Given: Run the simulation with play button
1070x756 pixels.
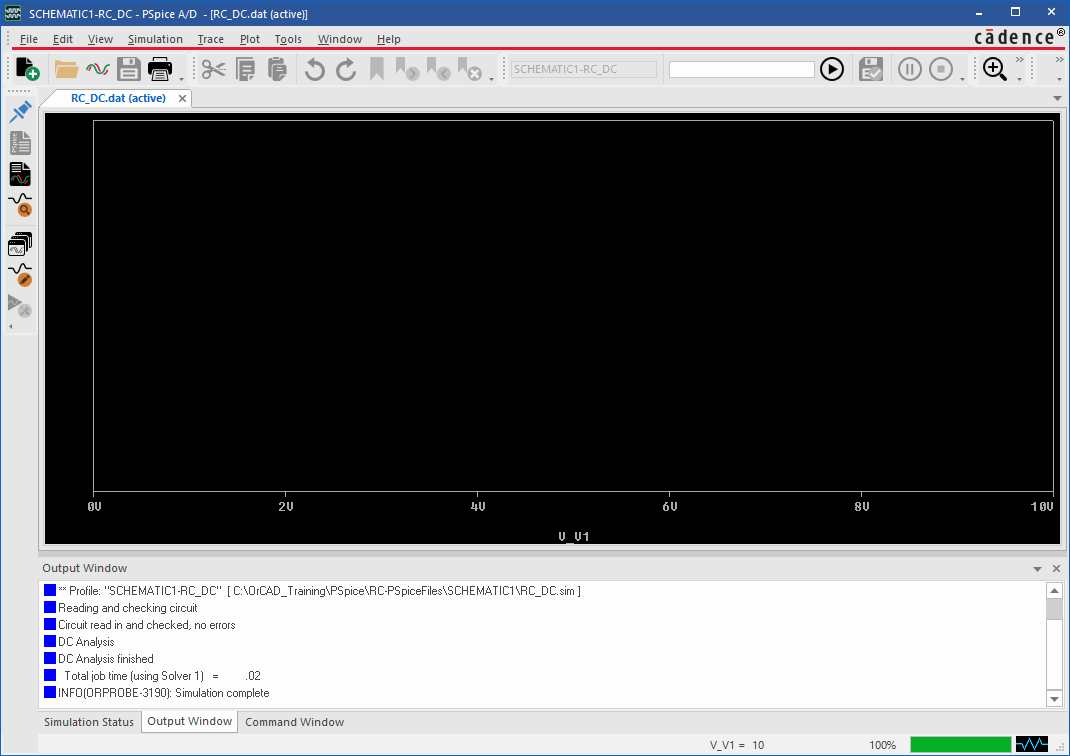Looking at the screenshot, I should pyautogui.click(x=832, y=69).
